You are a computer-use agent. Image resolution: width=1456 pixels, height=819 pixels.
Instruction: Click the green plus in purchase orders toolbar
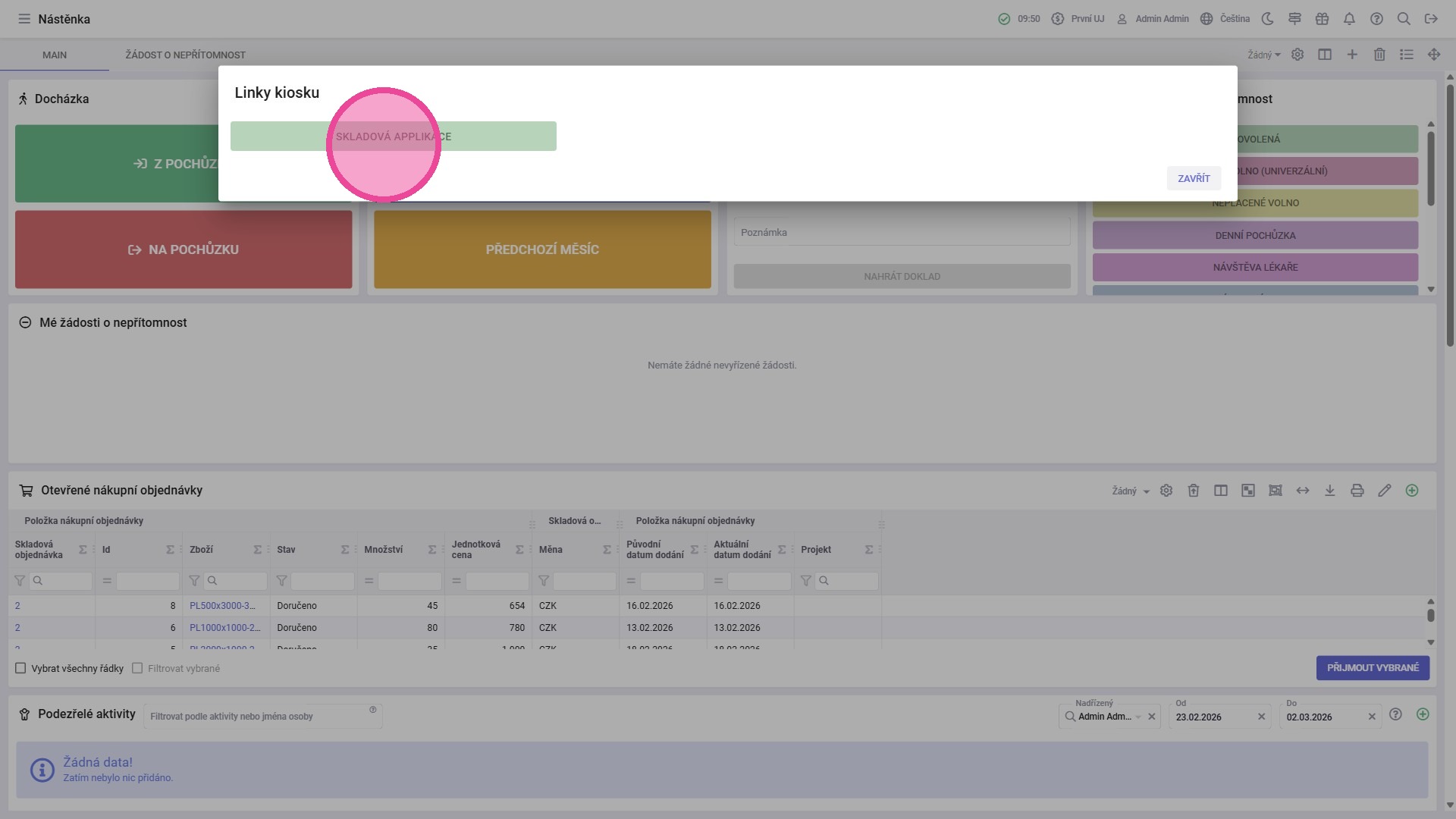[1411, 491]
